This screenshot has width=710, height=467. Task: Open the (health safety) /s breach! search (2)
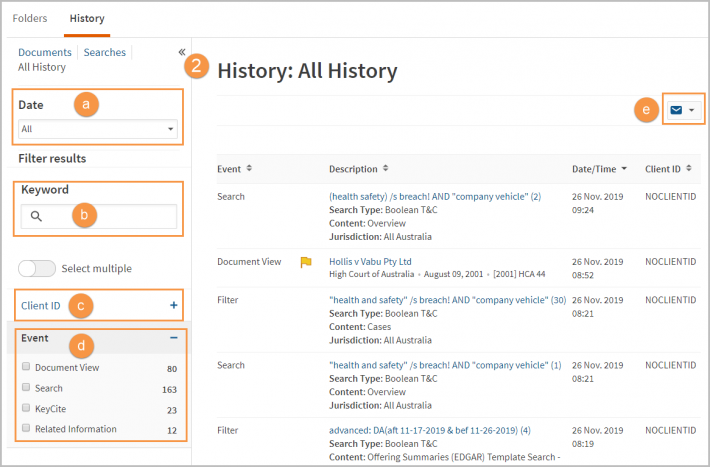[x=435, y=197]
